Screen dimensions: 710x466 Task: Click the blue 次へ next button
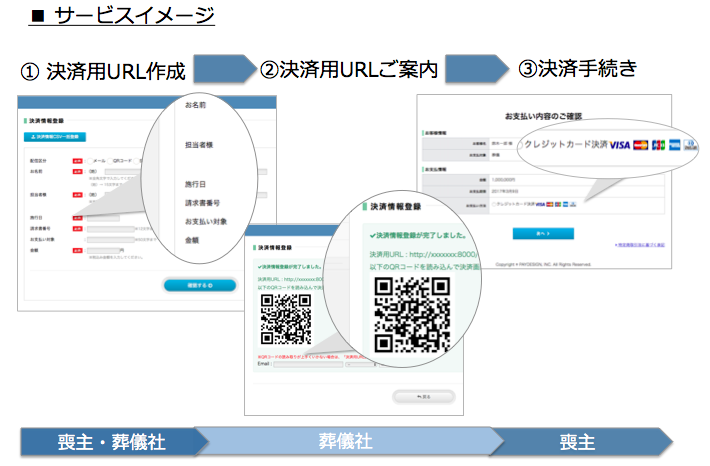543,233
